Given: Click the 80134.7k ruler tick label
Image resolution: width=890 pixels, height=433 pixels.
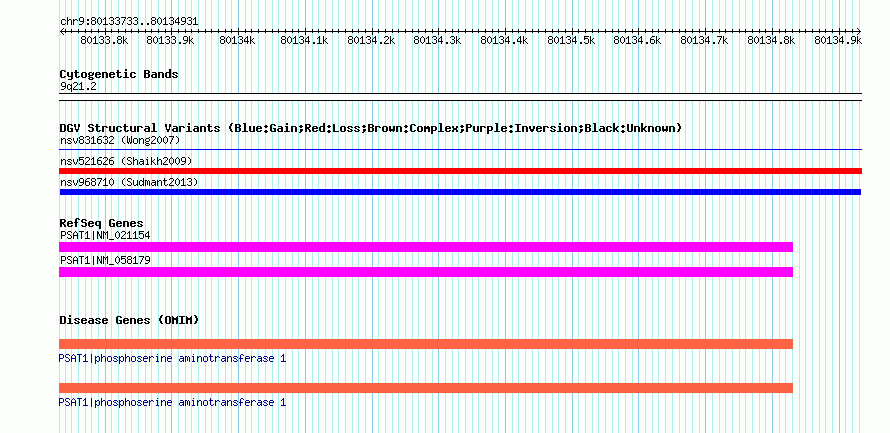Looking at the screenshot, I should coord(704,40).
